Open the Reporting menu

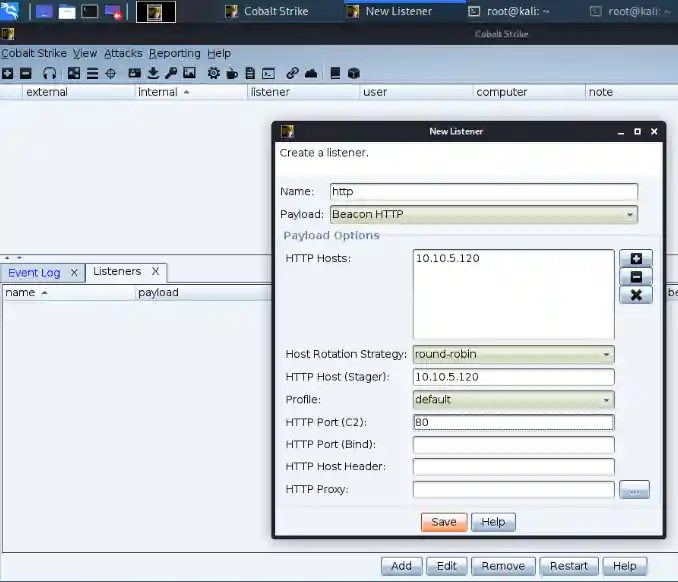(174, 53)
